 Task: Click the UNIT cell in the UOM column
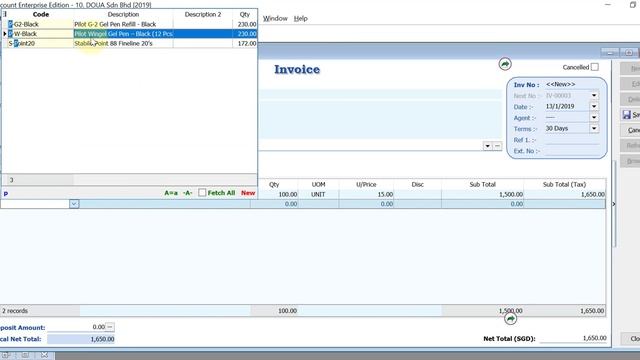pos(318,194)
